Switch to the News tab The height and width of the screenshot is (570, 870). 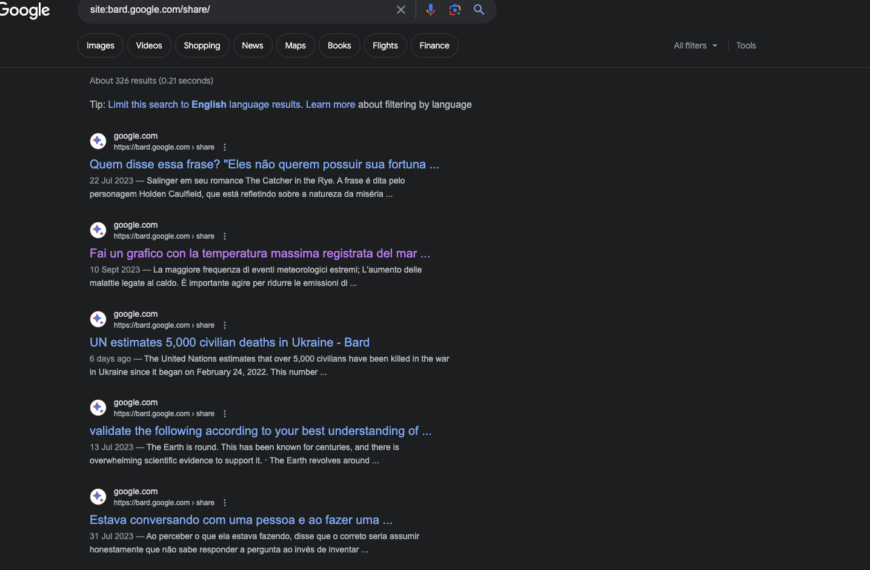252,46
